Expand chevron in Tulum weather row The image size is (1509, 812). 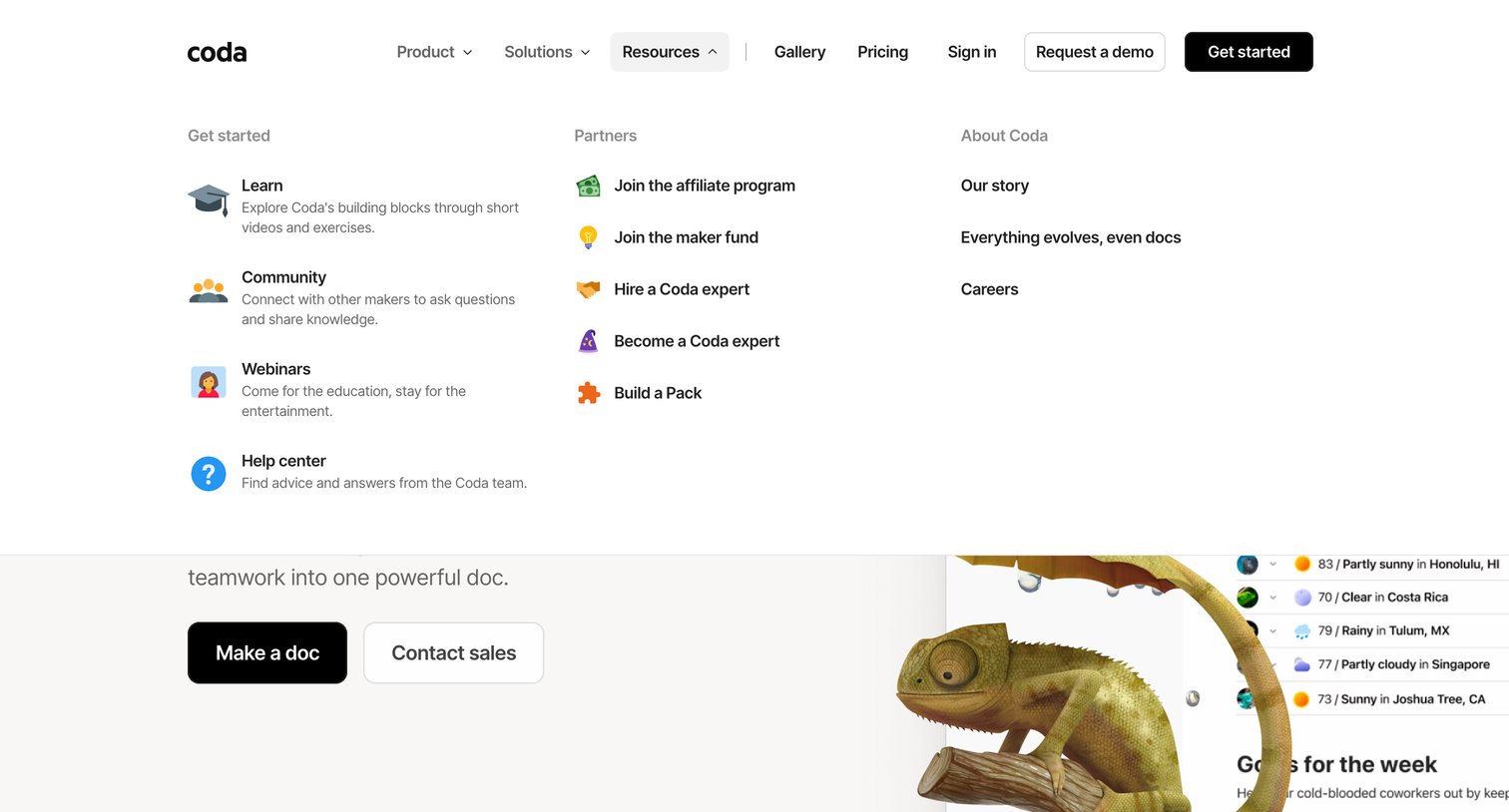1273,631
